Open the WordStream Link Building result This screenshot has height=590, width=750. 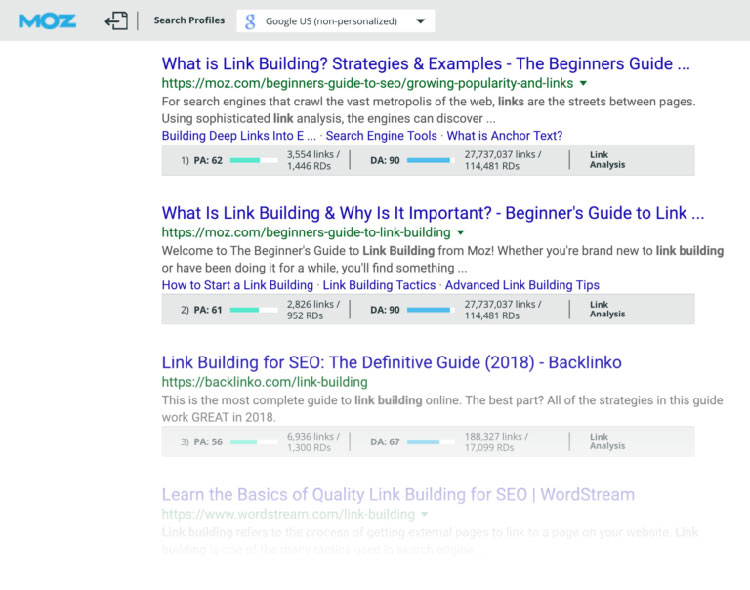click(398, 494)
